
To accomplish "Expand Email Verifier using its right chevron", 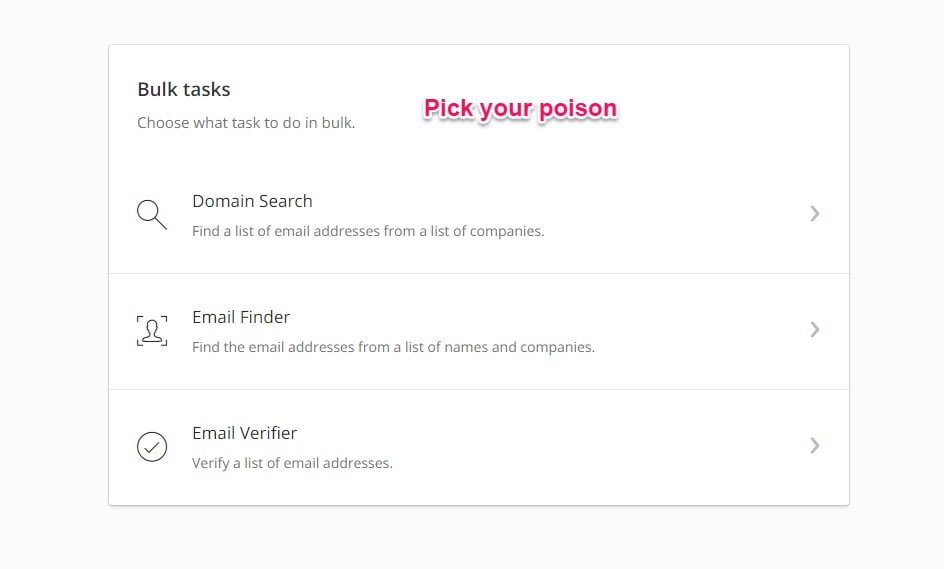I will point(815,446).
